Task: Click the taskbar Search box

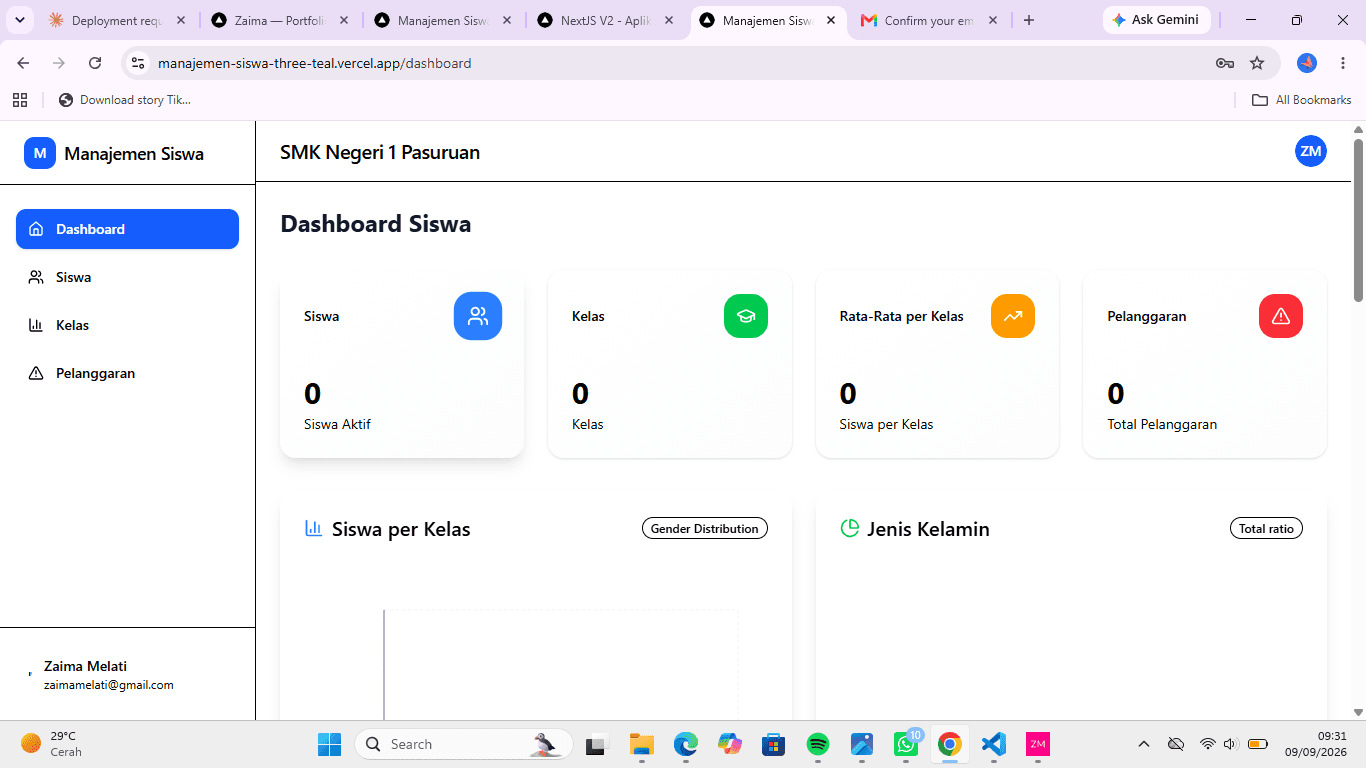Action: click(x=464, y=744)
